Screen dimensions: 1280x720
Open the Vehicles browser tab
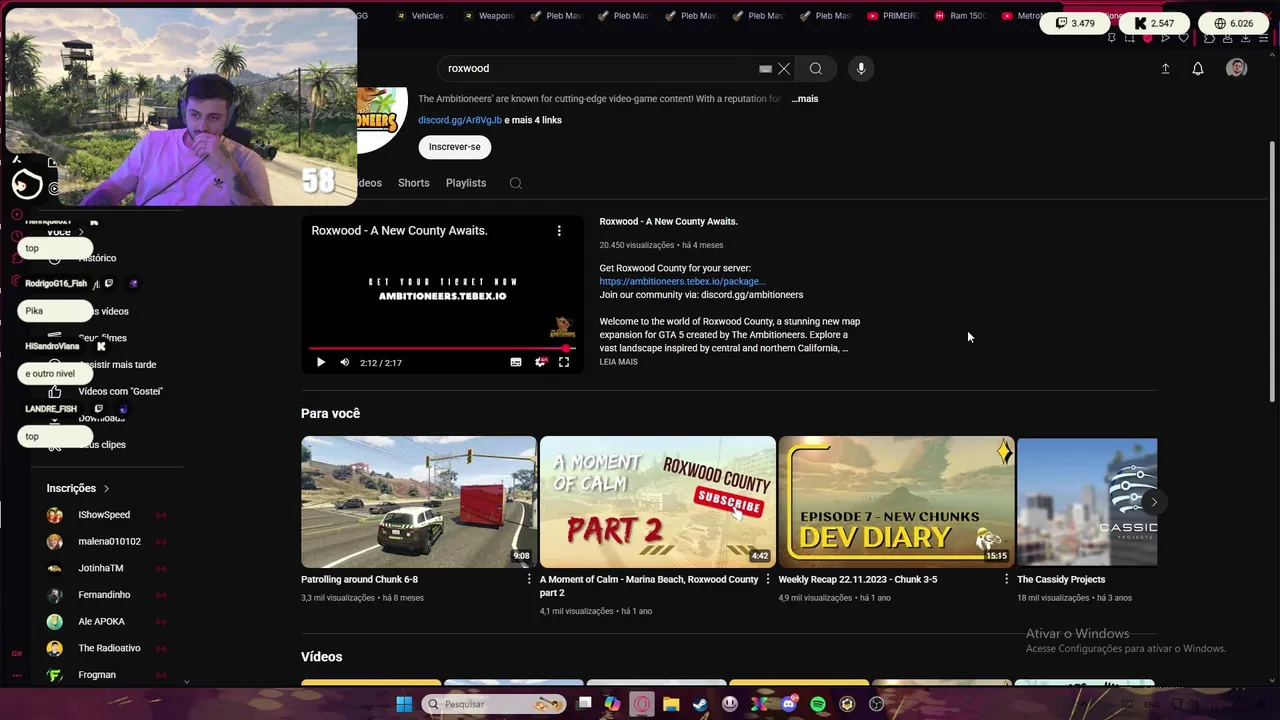(419, 16)
